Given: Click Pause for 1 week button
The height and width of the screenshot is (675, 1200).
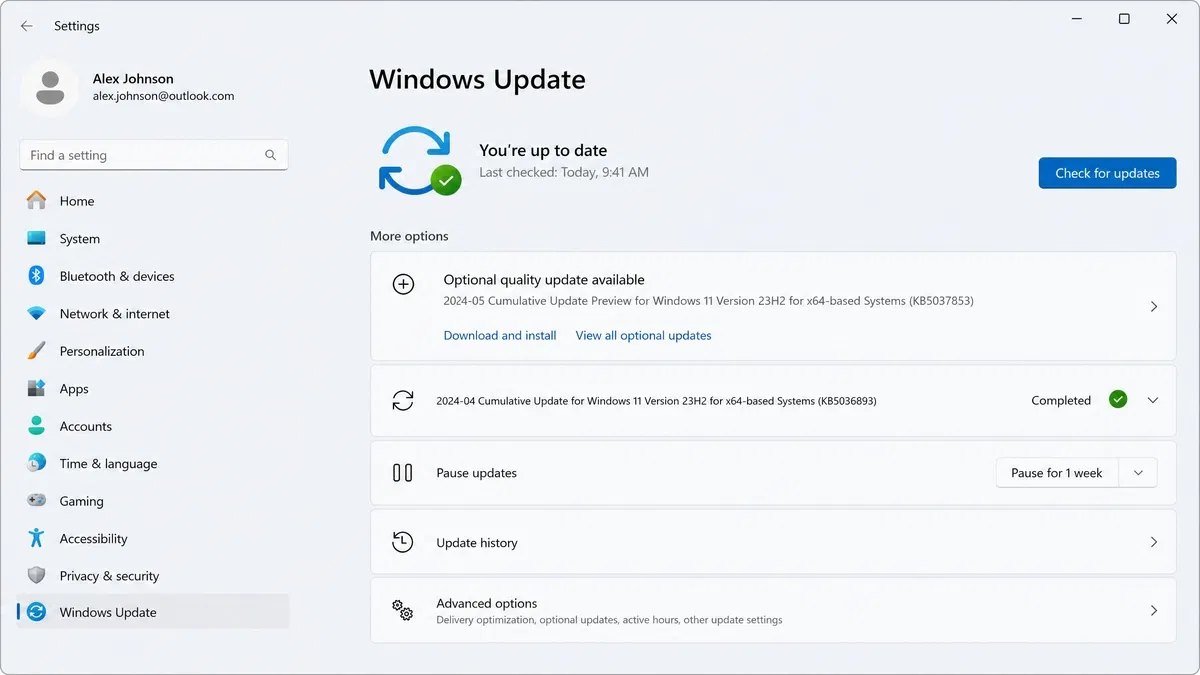Looking at the screenshot, I should pos(1057,473).
